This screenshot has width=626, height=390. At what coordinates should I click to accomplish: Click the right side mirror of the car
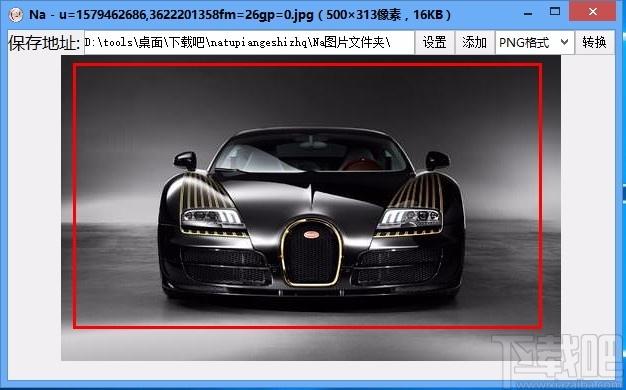437,160
